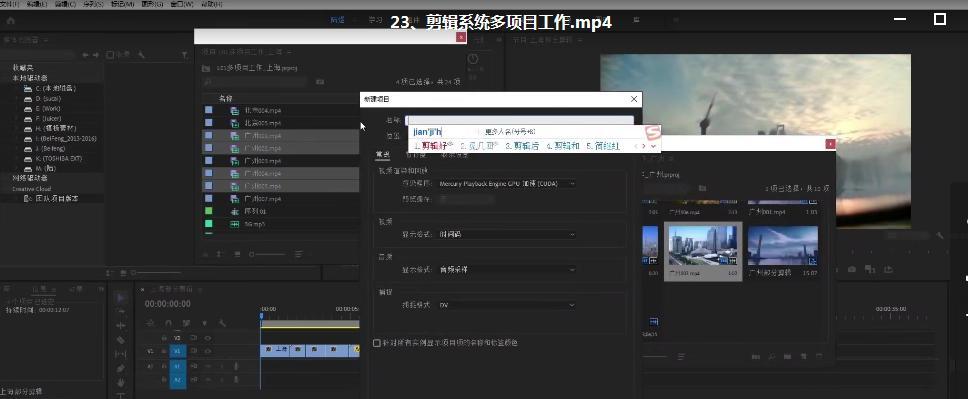
Task: Tick the checkbox at bottom of New Project dialog
Action: (x=377, y=342)
